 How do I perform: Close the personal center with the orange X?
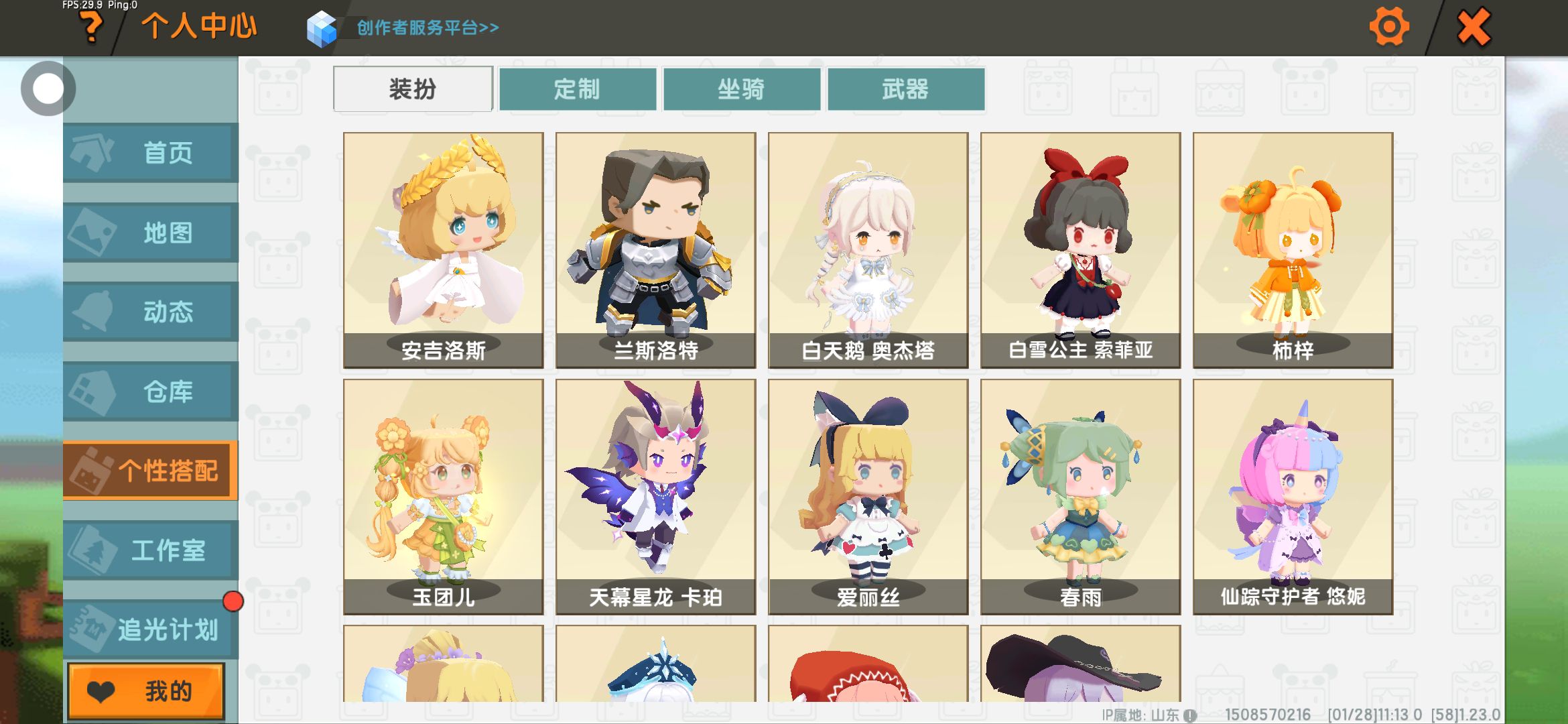[1474, 27]
